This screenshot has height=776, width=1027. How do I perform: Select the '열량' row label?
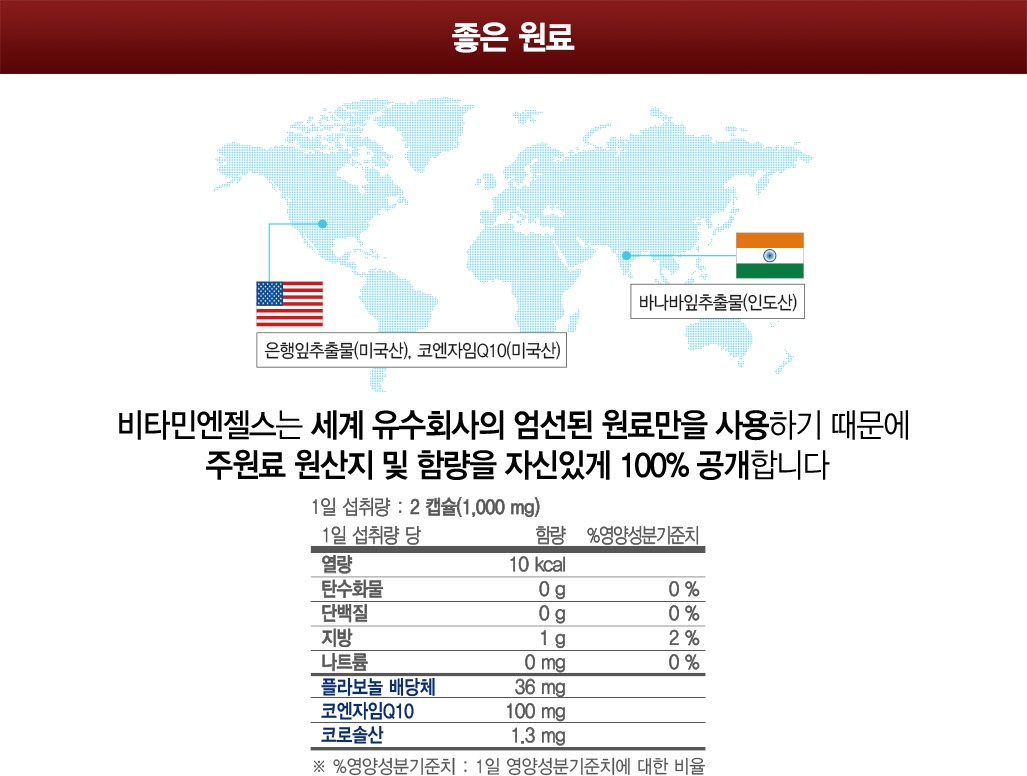click(x=337, y=564)
